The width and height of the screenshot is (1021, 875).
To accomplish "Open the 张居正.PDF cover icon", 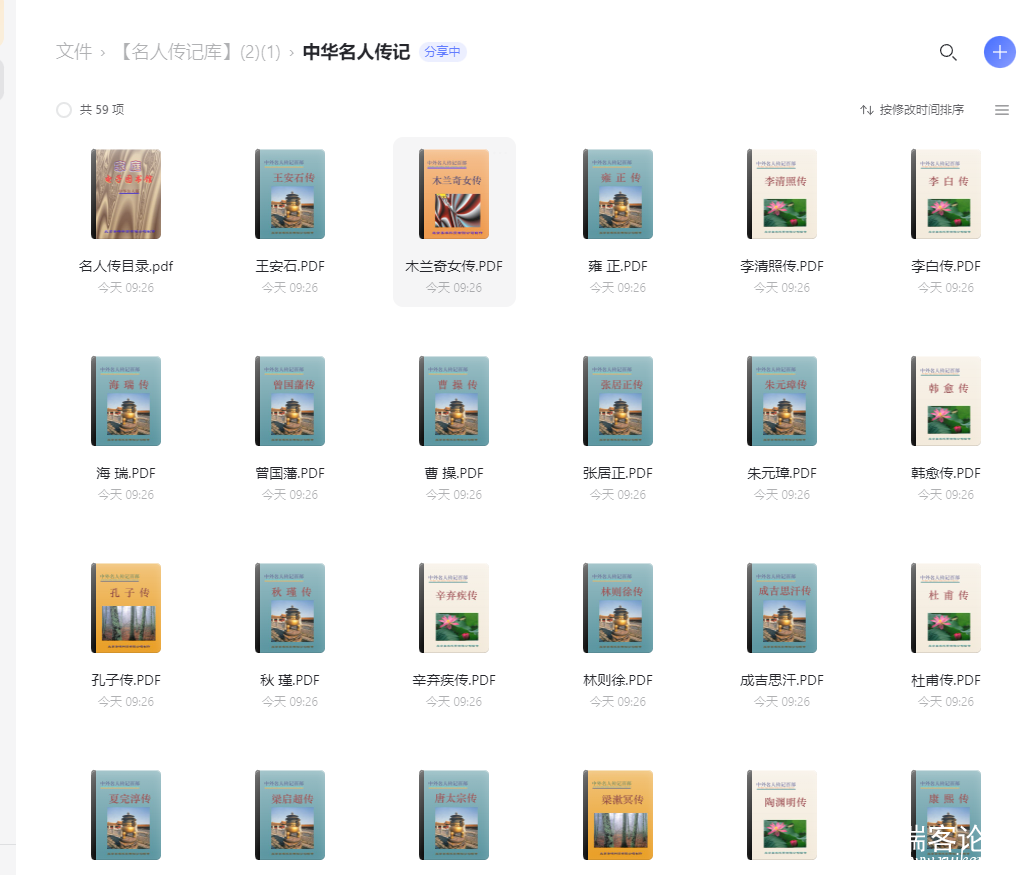I will coord(618,401).
